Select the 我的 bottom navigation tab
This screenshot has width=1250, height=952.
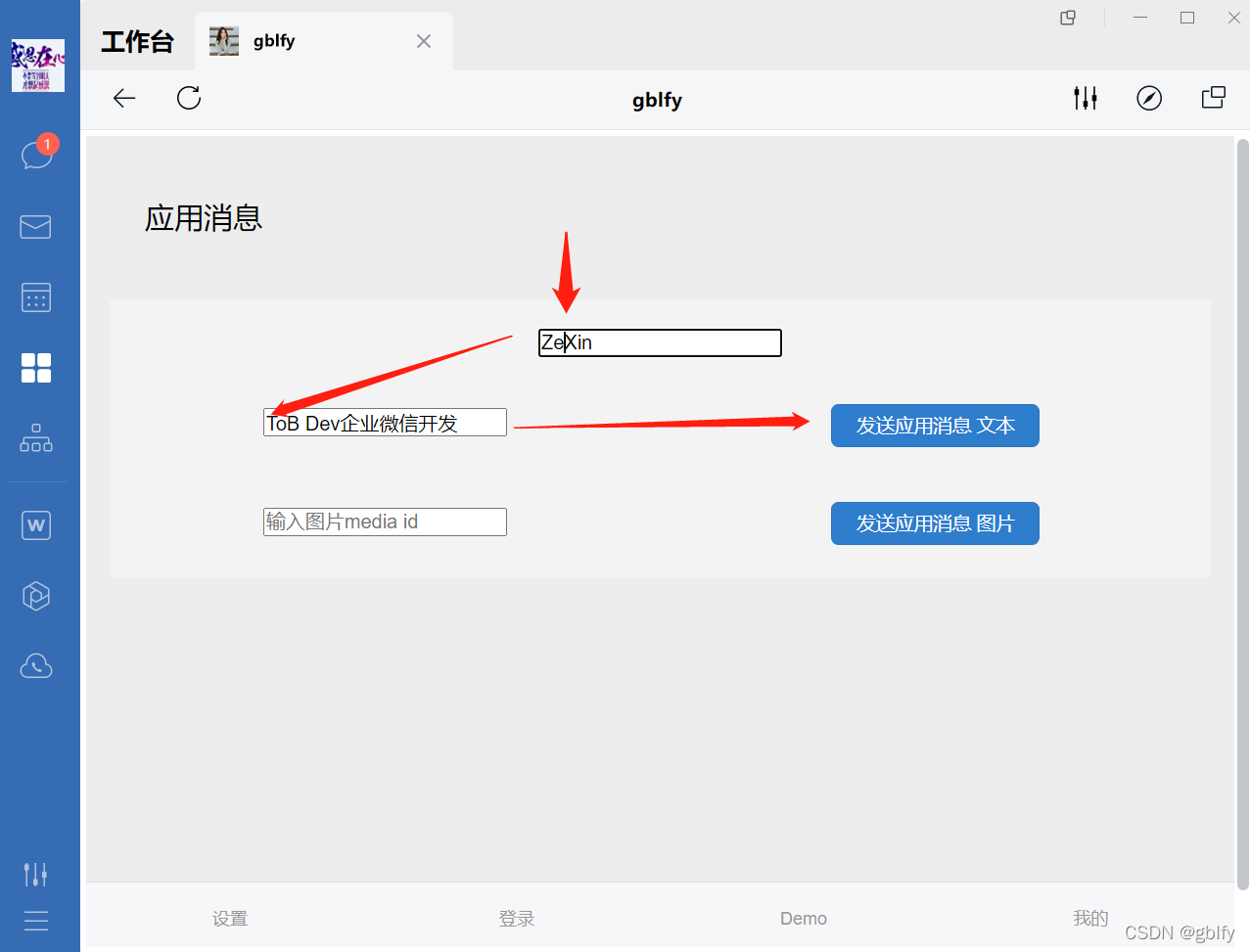point(1090,918)
